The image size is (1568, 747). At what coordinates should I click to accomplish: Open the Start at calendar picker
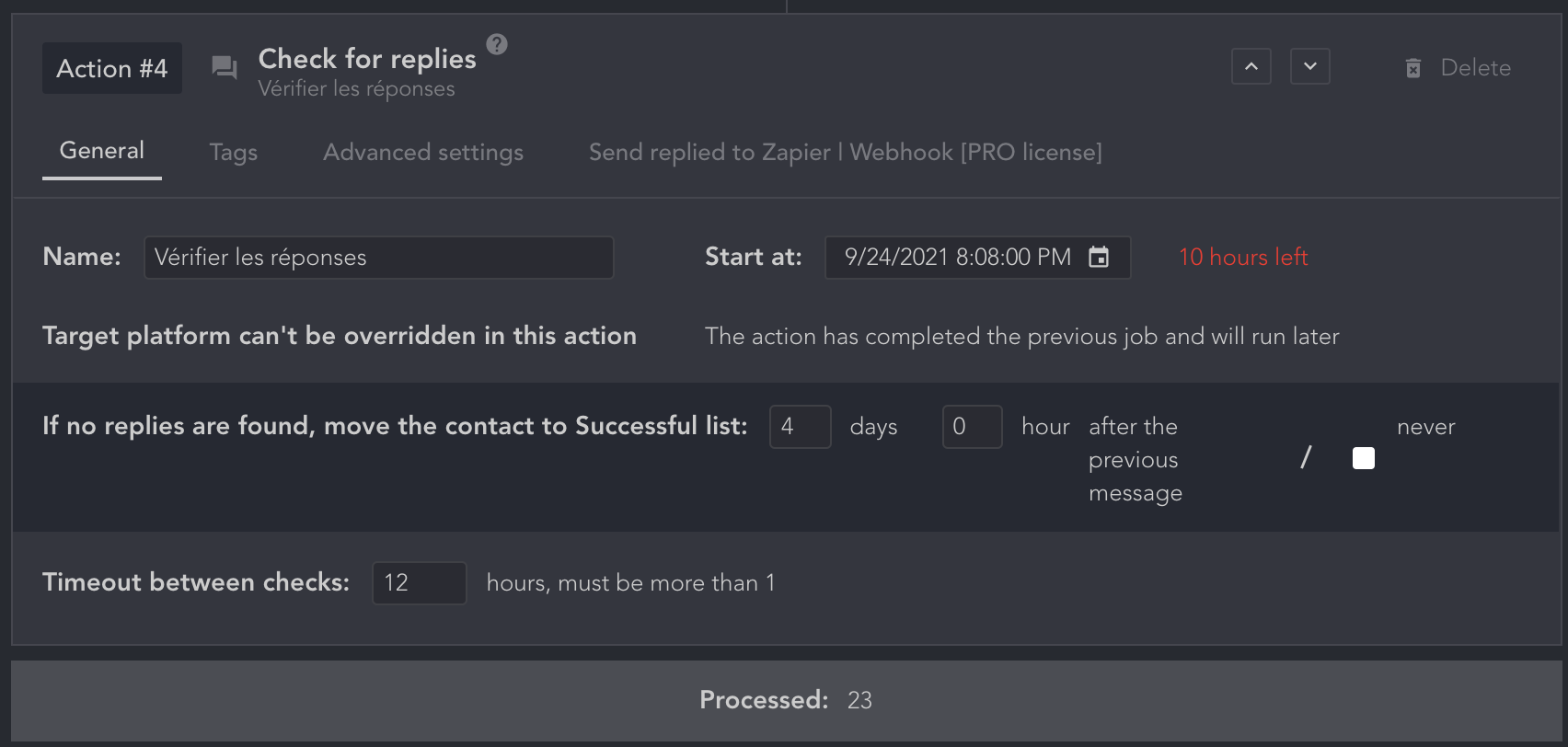pos(1099,258)
